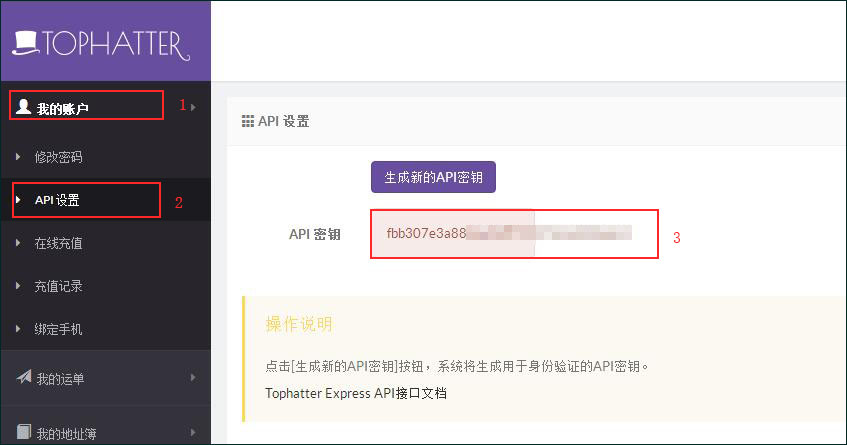Open Tophatter Express API接口文档 link
847x445 pixels.
(x=355, y=393)
